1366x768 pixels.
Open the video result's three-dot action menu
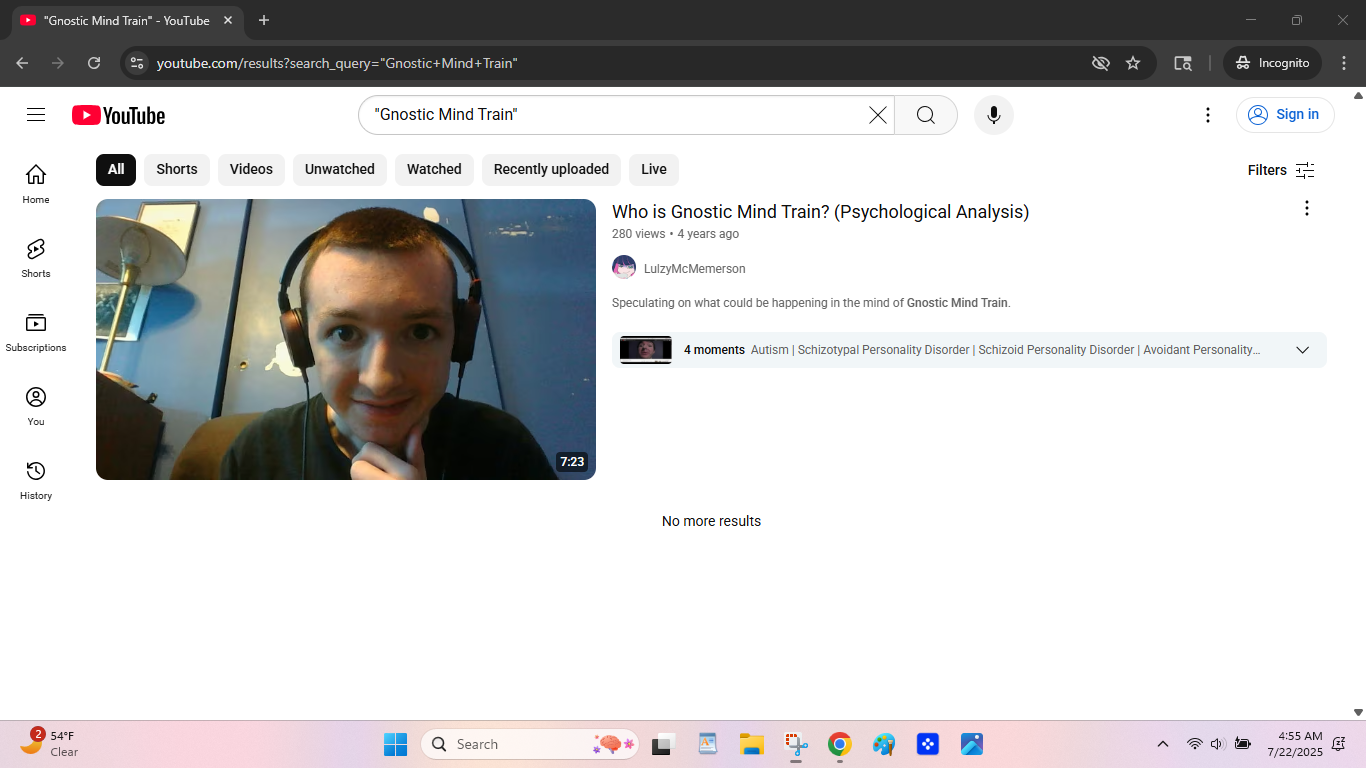click(1306, 208)
